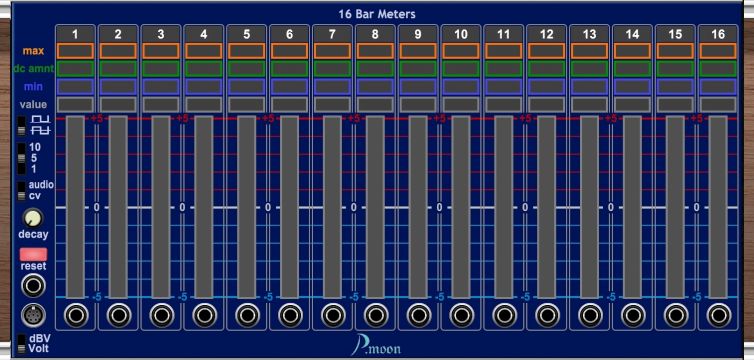Click the input jack for channel 12
Screen dimensions: 754x360
click(x=547, y=316)
